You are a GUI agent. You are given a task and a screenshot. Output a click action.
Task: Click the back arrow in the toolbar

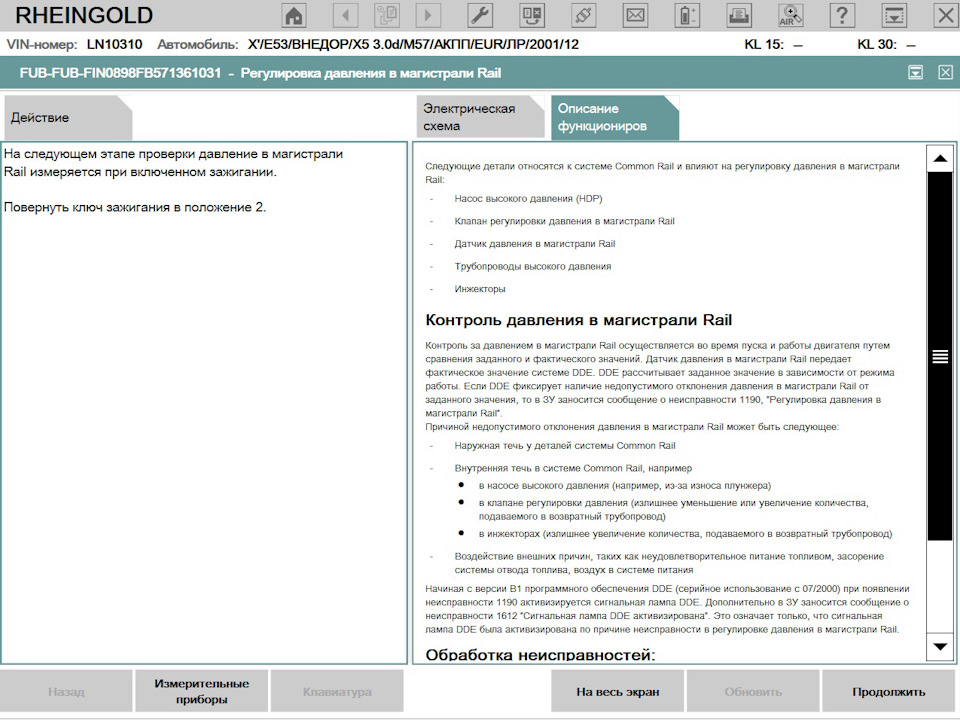click(x=345, y=15)
